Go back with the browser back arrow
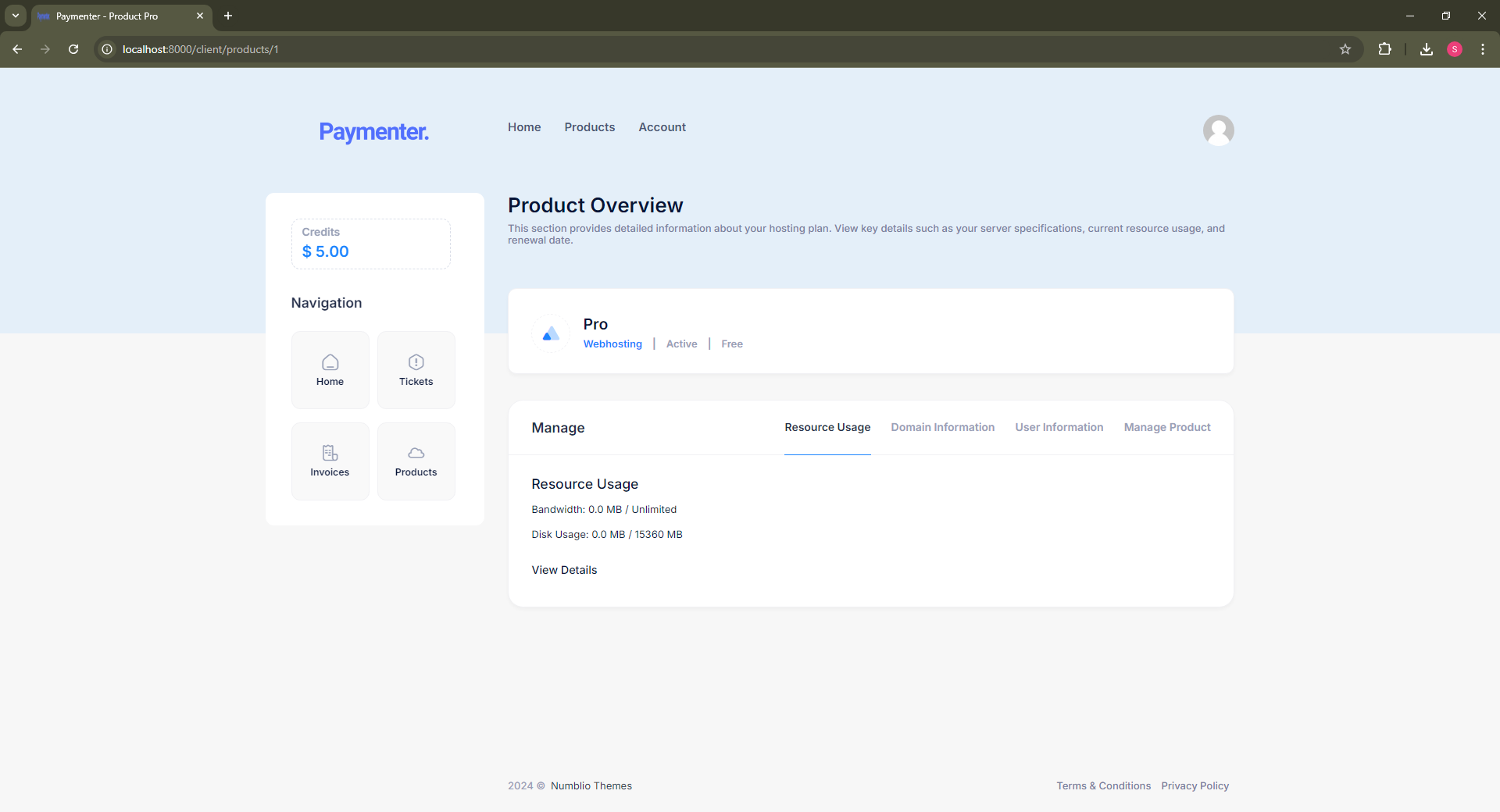 pos(17,49)
